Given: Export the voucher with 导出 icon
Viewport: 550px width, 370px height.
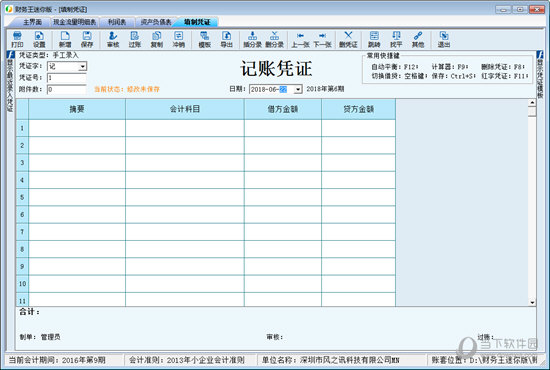Looking at the screenshot, I should [x=227, y=39].
